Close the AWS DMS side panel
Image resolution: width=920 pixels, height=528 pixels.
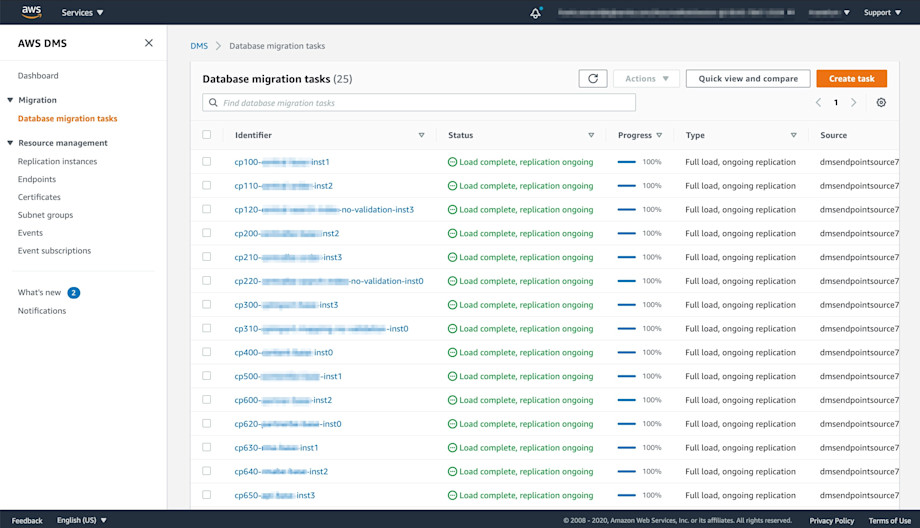148,43
